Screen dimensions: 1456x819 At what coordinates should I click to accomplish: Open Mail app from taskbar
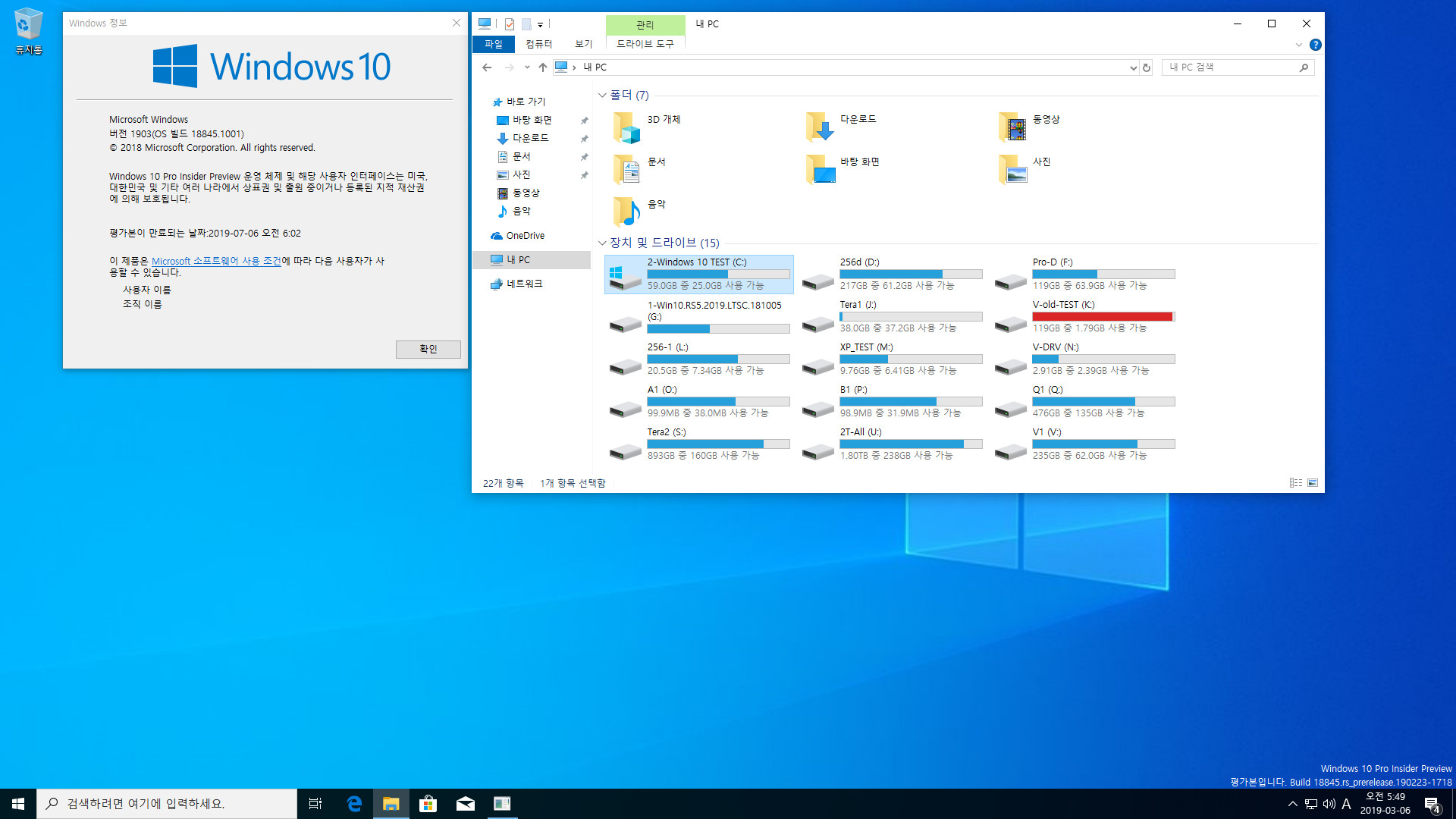466,804
